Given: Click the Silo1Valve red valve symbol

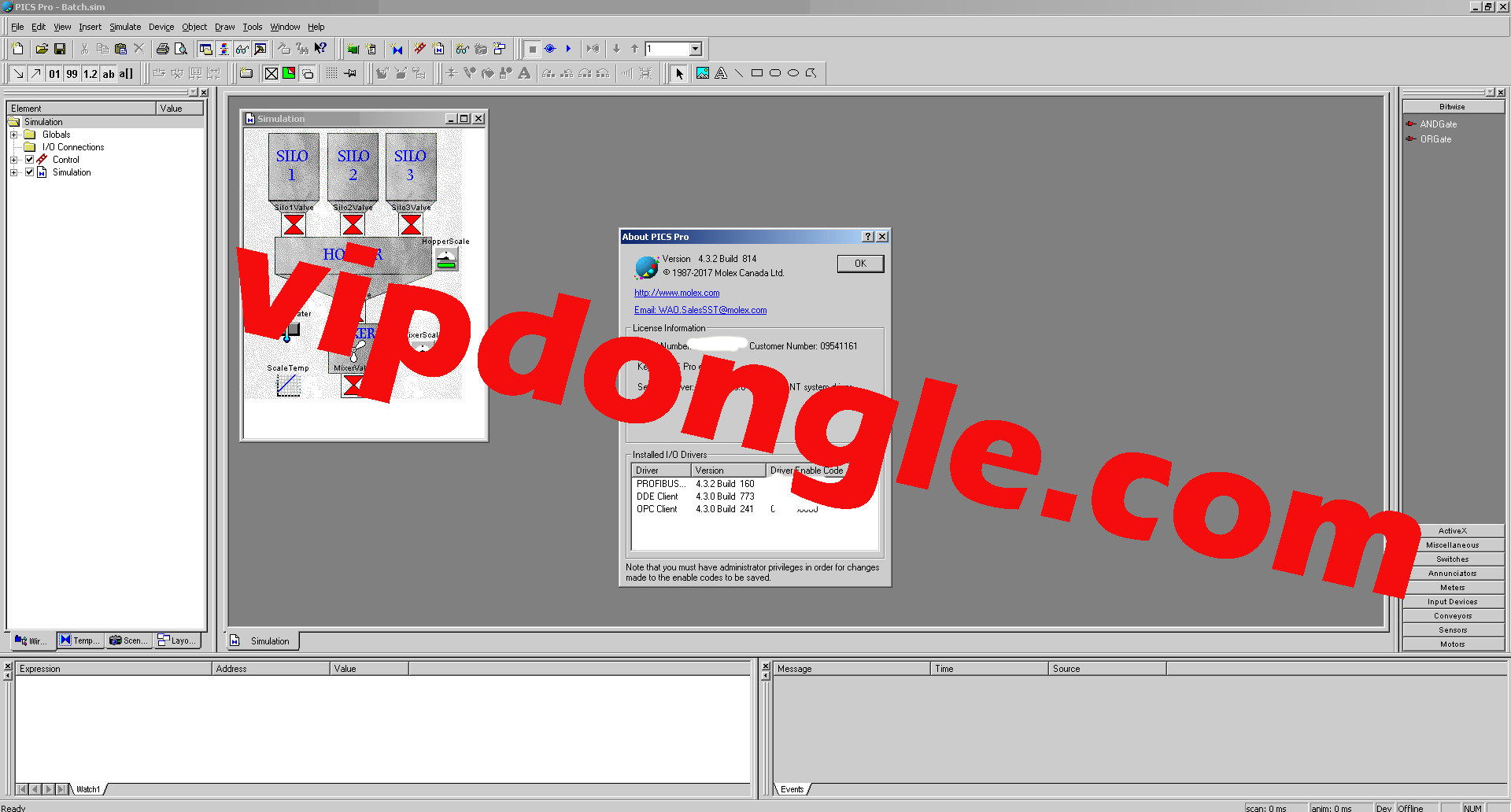Looking at the screenshot, I should click(294, 225).
